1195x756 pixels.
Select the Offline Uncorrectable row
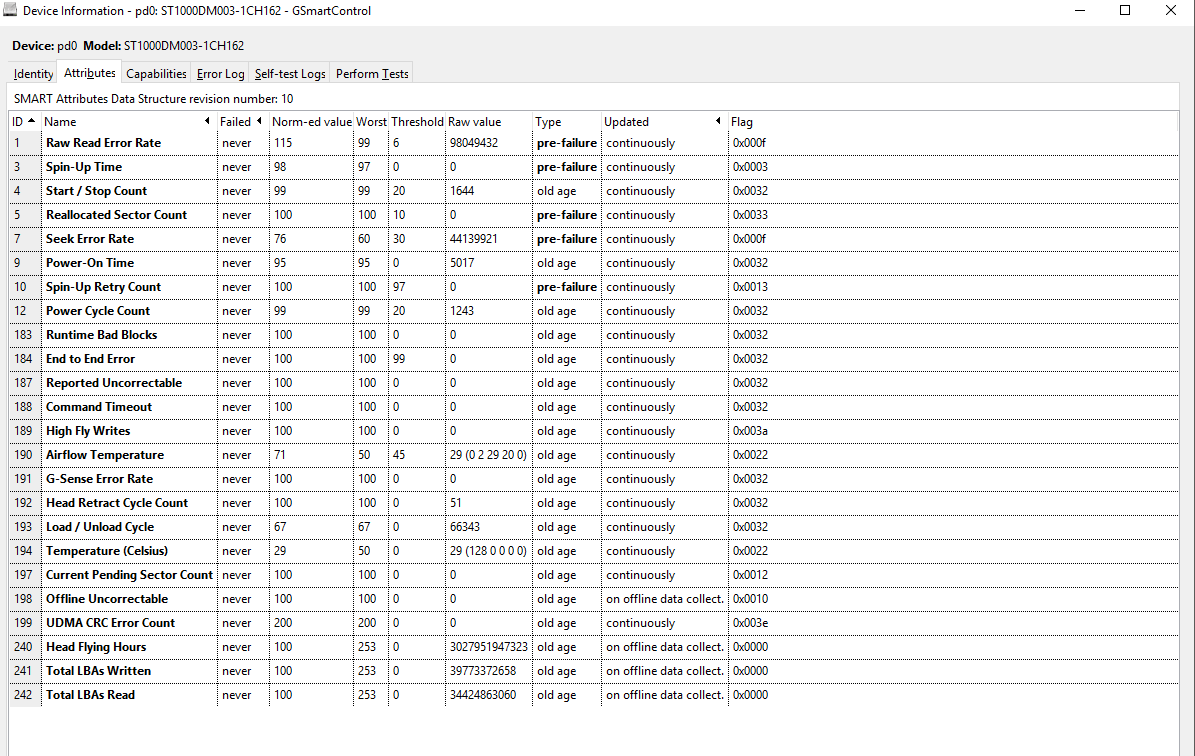tap(594, 599)
